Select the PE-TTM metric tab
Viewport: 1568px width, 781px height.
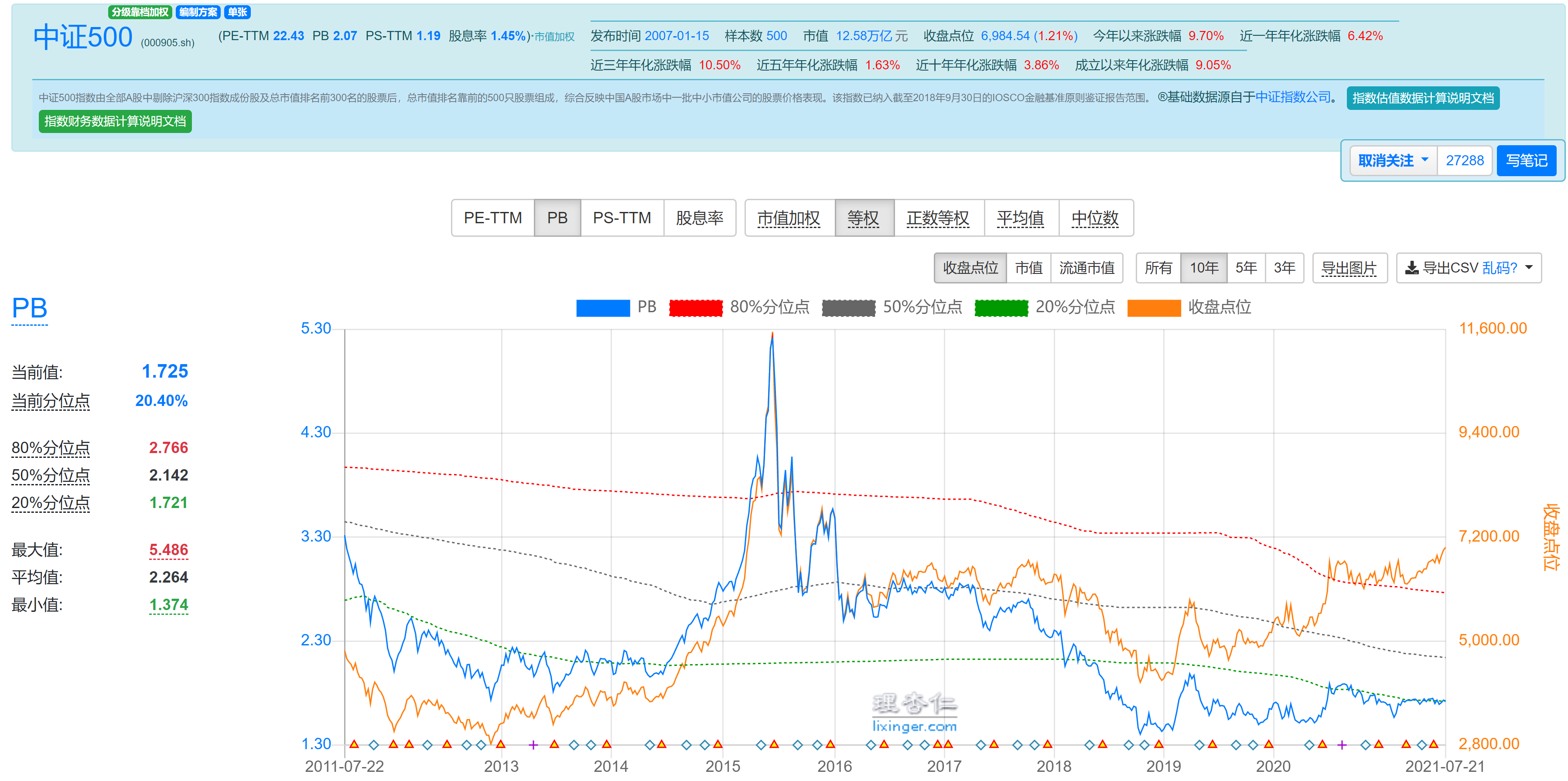click(x=492, y=218)
